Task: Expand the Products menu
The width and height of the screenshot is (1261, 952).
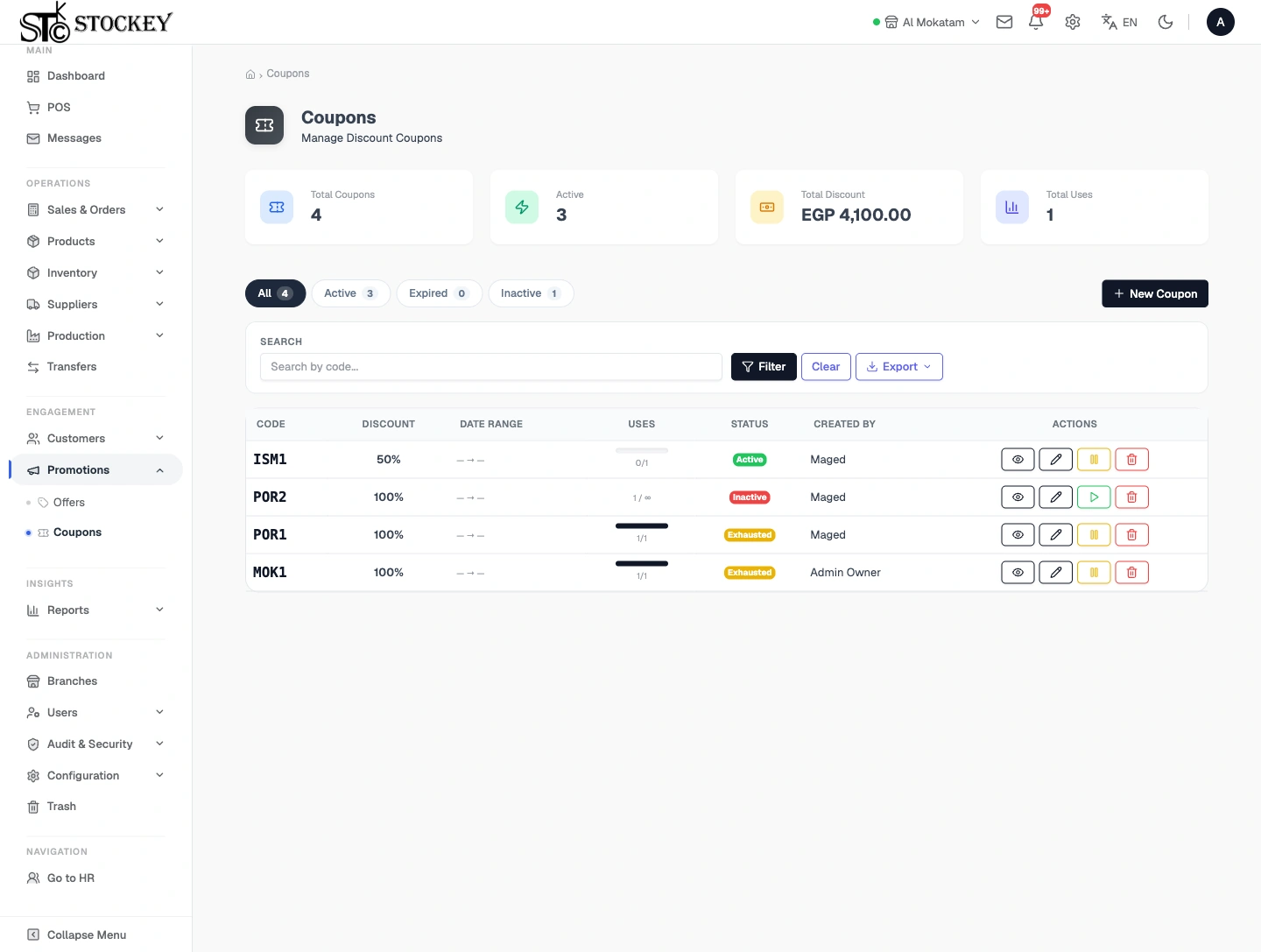Action: click(95, 241)
